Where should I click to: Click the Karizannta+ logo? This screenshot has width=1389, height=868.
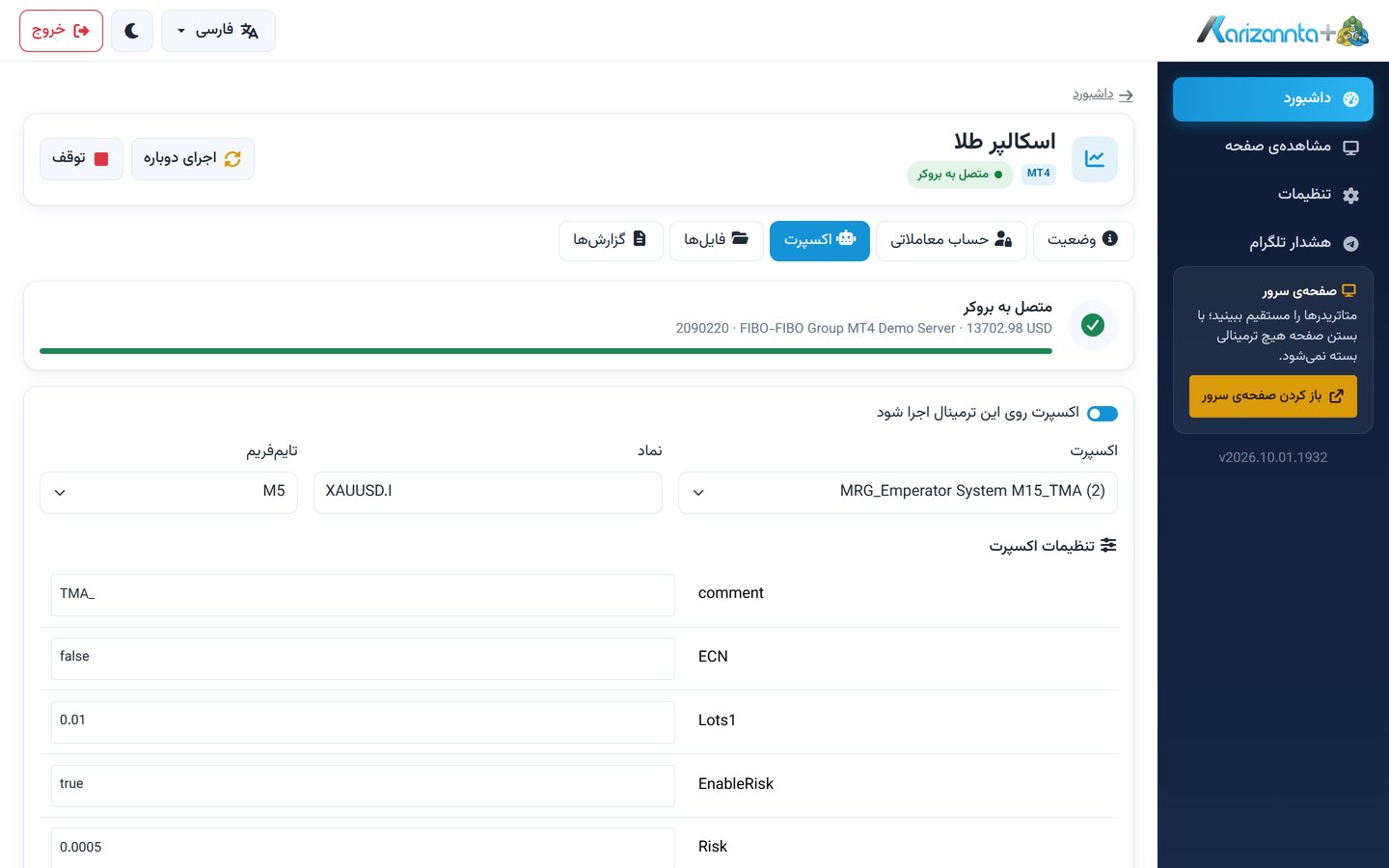1283,31
